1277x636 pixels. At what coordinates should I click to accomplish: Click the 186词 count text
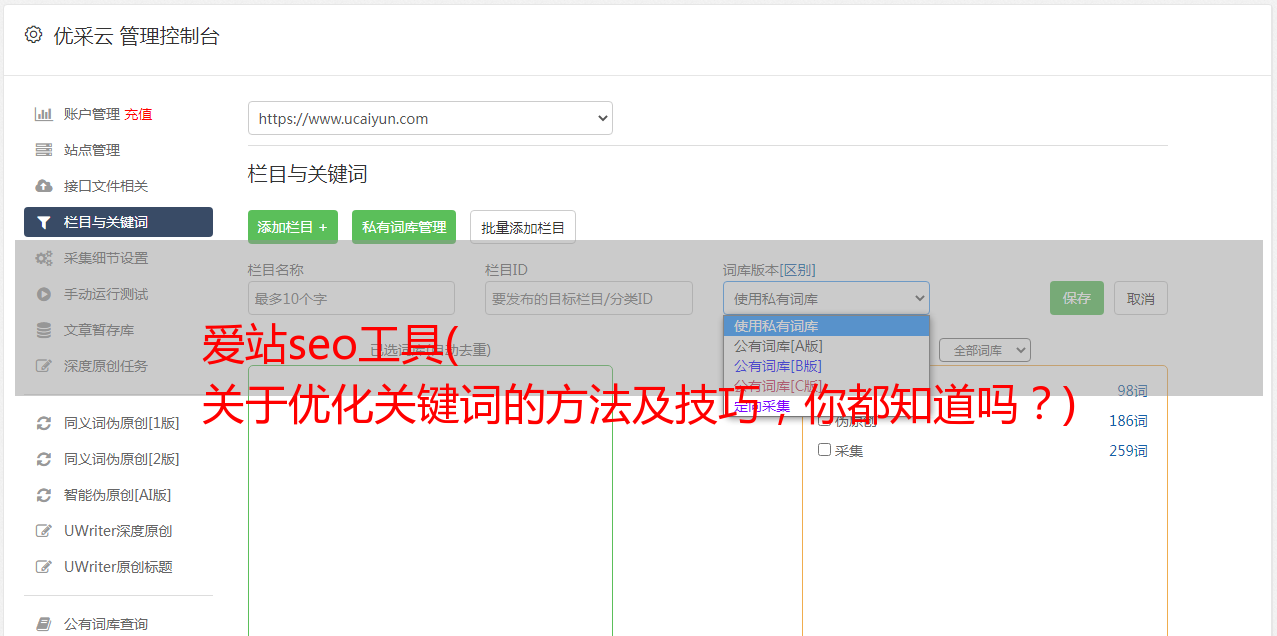1128,421
